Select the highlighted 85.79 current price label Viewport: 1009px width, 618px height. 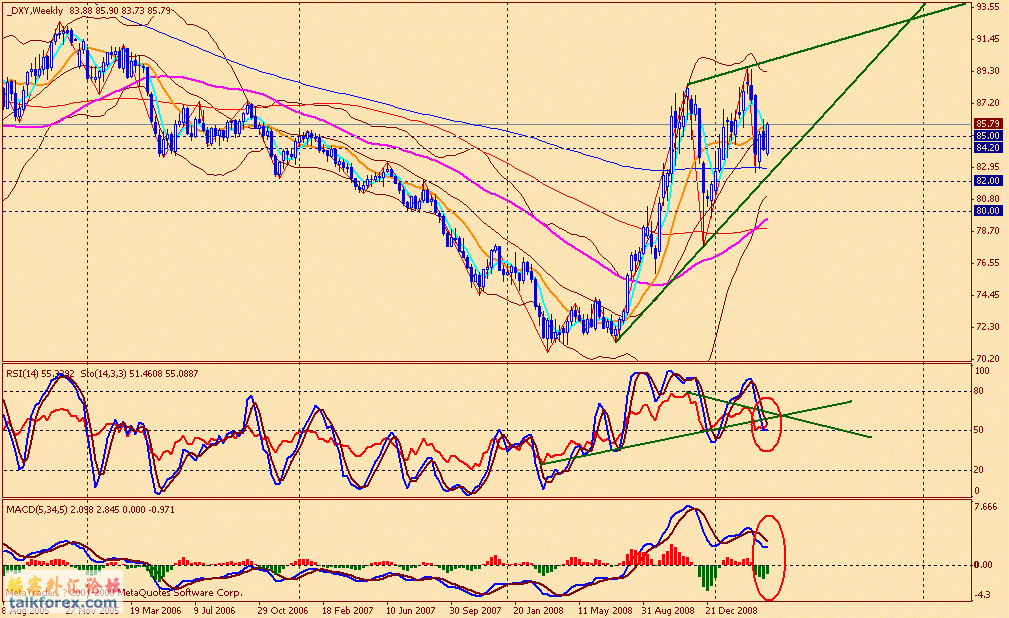tap(988, 124)
